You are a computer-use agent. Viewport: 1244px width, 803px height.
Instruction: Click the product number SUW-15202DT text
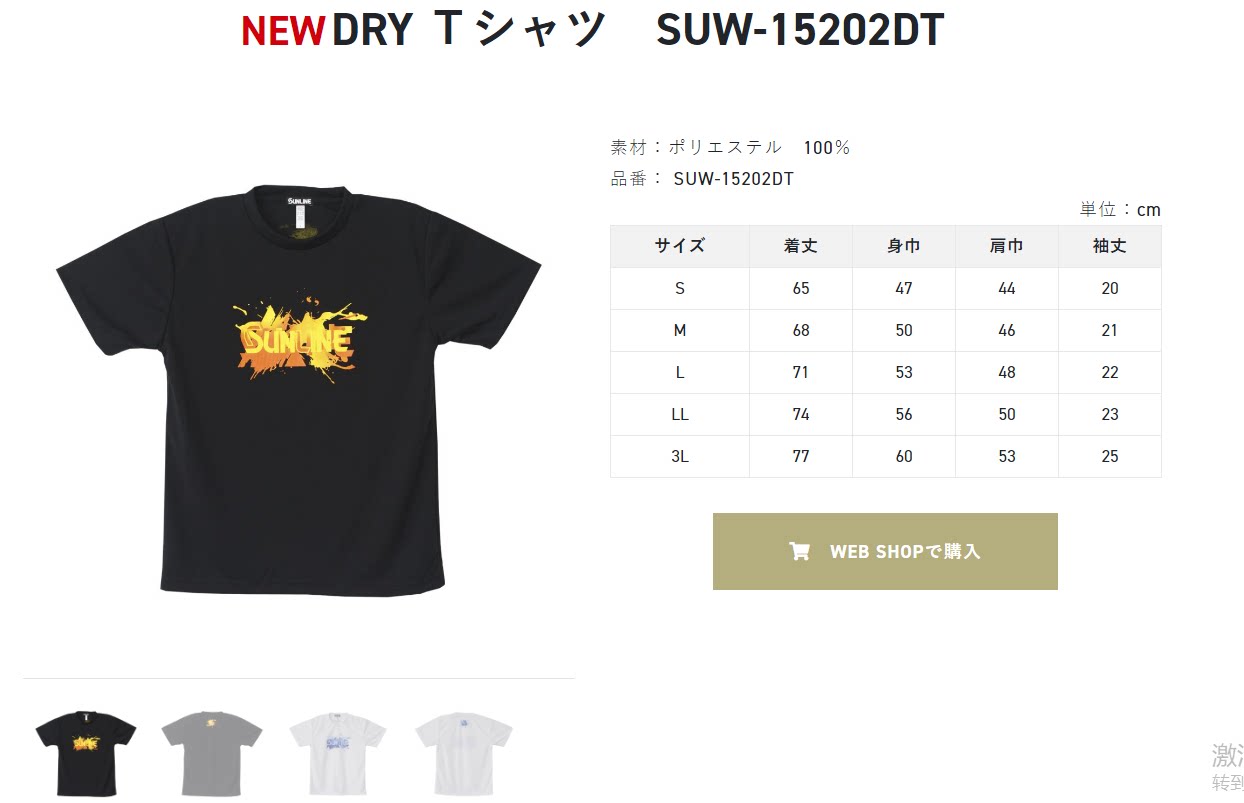[733, 179]
